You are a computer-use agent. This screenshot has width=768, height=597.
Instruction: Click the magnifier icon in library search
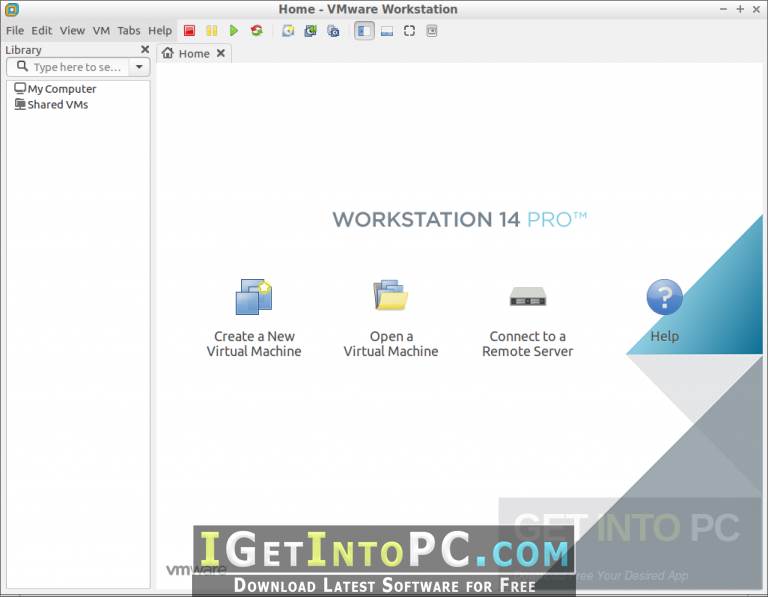[x=22, y=66]
